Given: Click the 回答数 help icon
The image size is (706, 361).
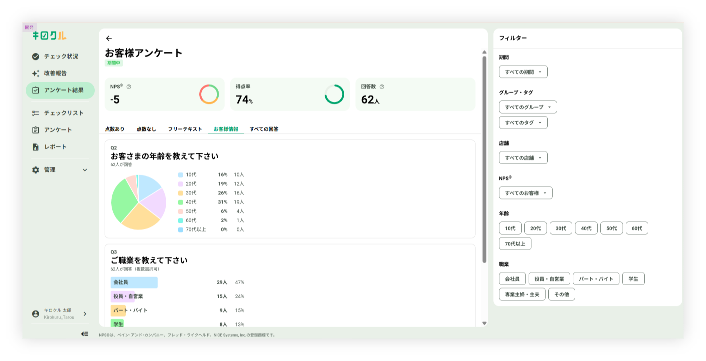Looking at the screenshot, I should 382,86.
